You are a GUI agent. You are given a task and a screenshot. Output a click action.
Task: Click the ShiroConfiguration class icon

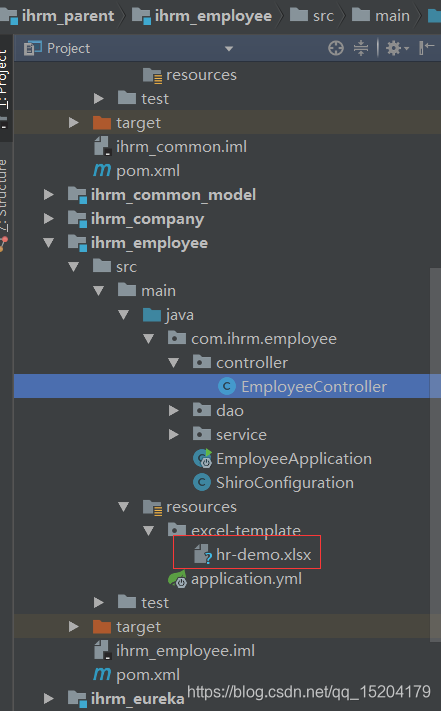pos(202,482)
